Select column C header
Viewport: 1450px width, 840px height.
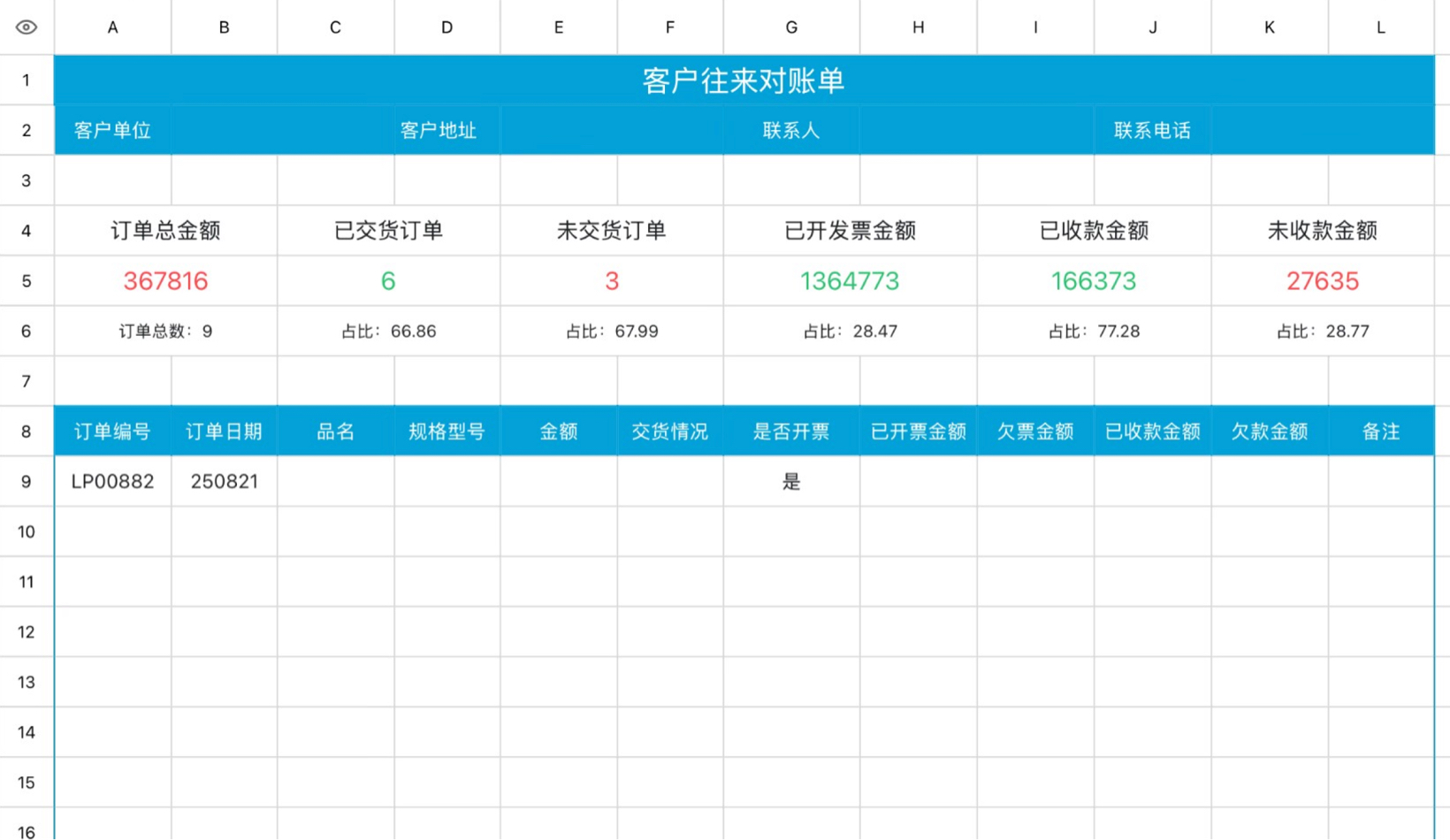click(x=336, y=27)
